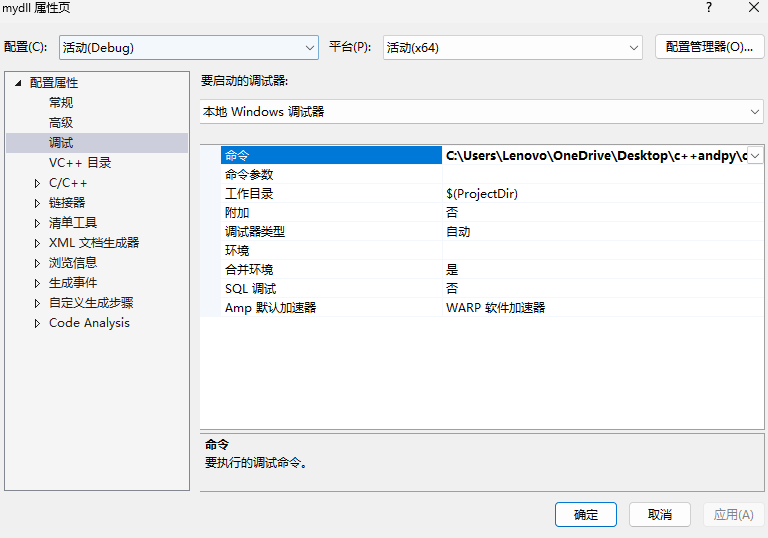Select the C/C++ tree label
The width and height of the screenshot is (768, 538).
68,183
